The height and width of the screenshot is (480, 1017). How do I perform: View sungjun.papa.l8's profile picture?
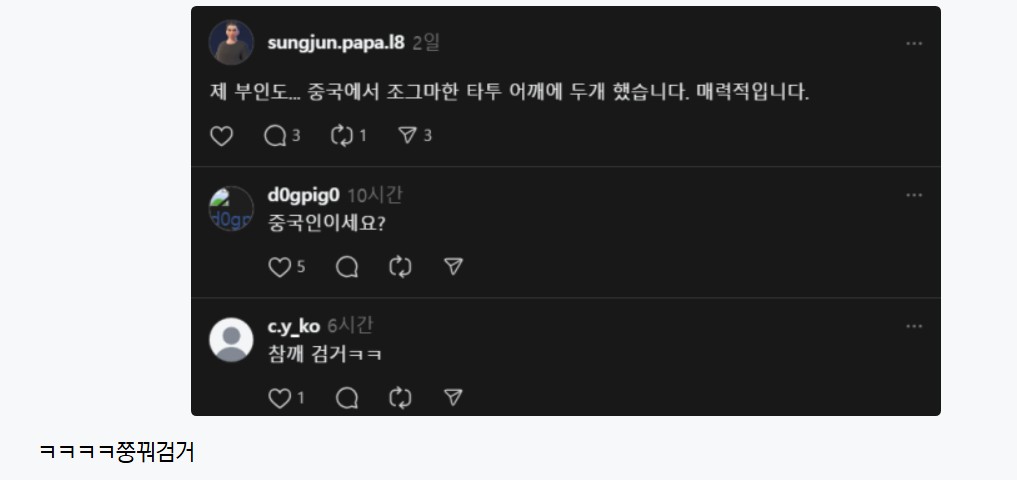pos(231,43)
